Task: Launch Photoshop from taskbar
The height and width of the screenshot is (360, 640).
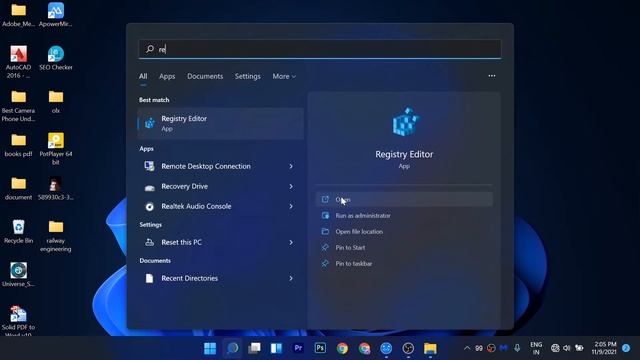Action: (320, 348)
